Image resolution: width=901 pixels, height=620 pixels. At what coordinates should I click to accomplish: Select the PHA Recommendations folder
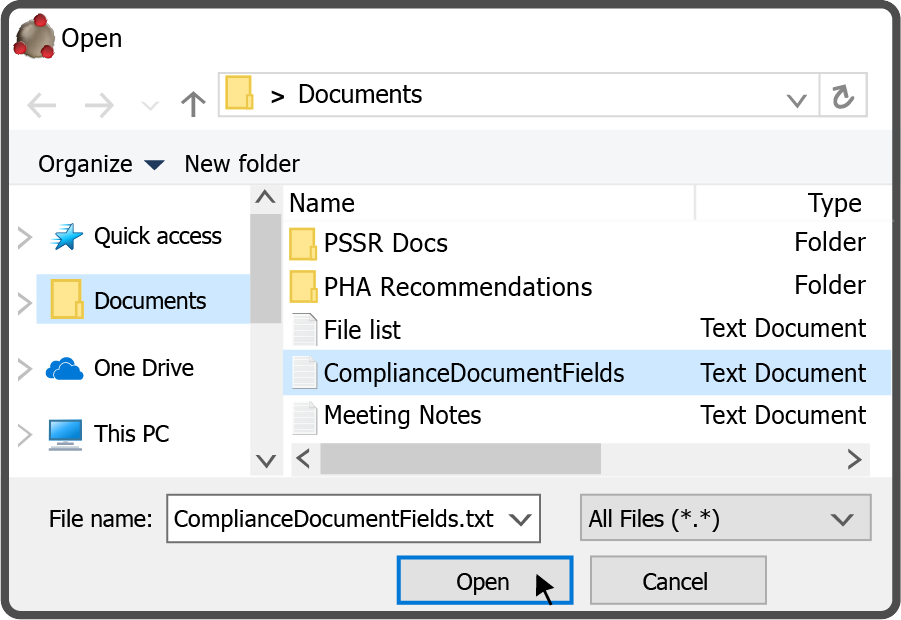(x=457, y=287)
